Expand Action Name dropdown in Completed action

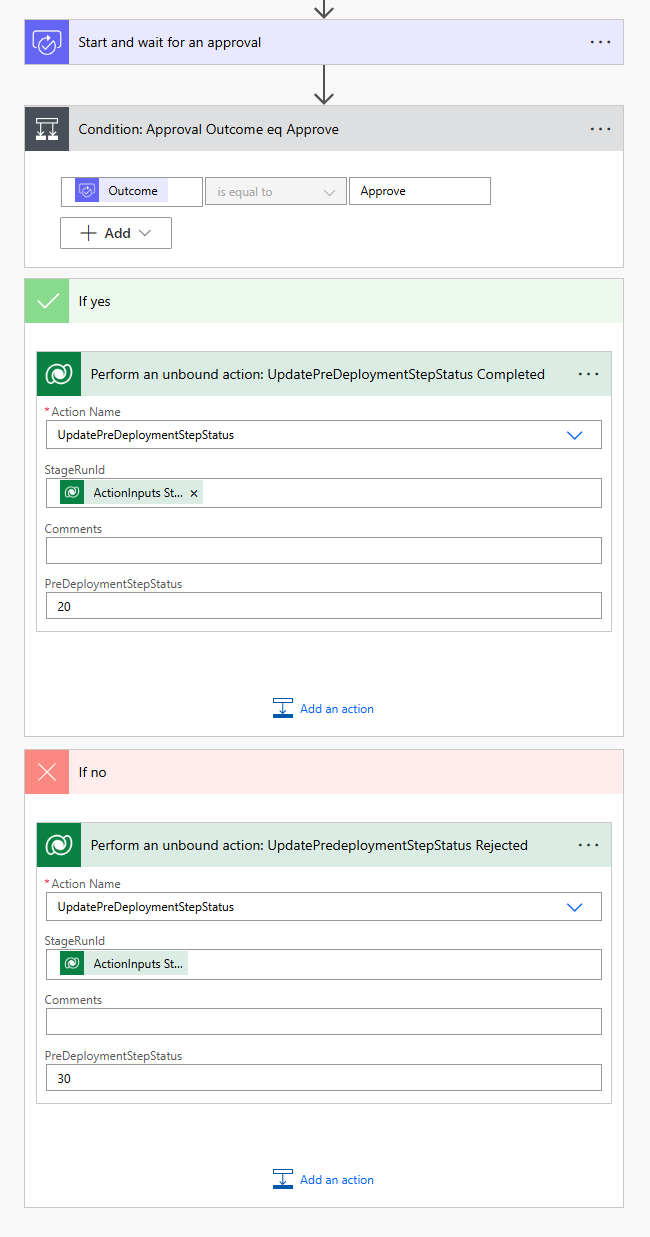click(x=574, y=435)
